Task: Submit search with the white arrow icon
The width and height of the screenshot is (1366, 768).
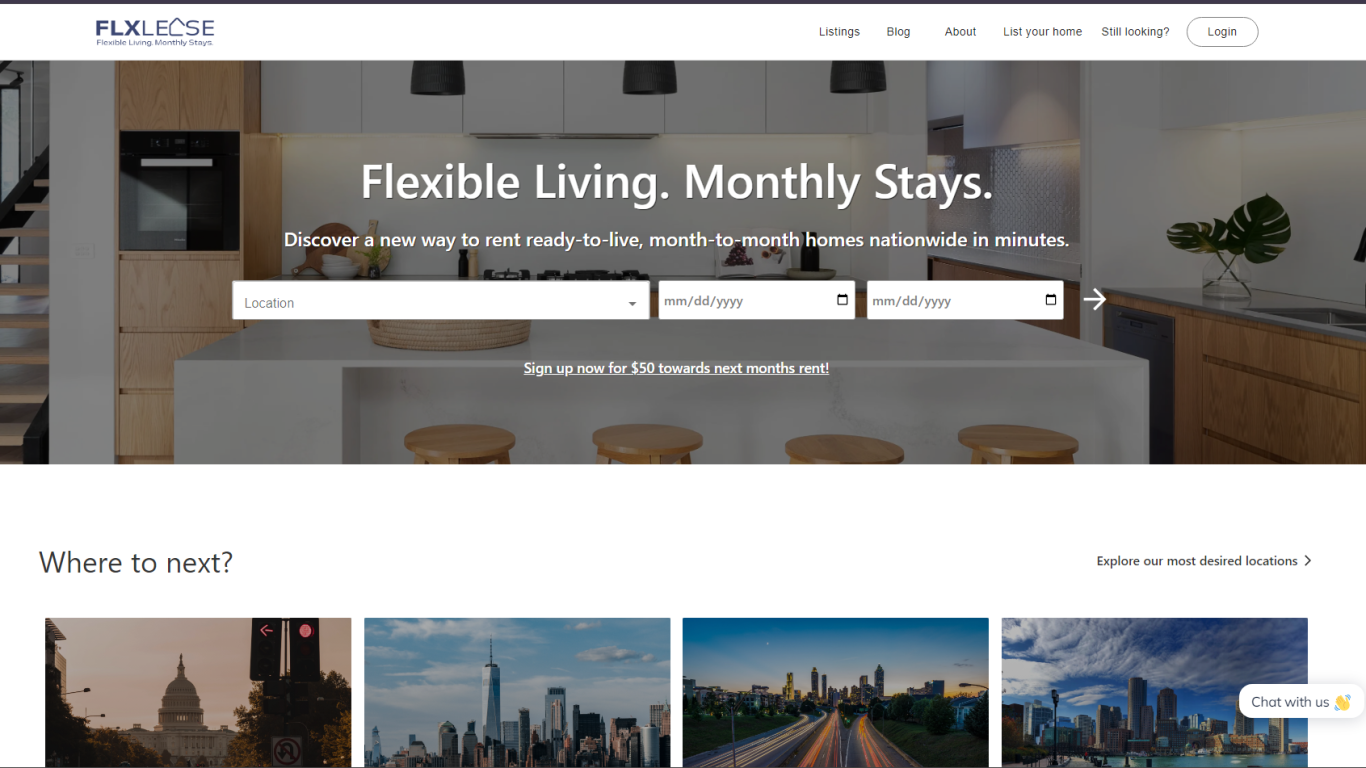Action: [x=1095, y=299]
